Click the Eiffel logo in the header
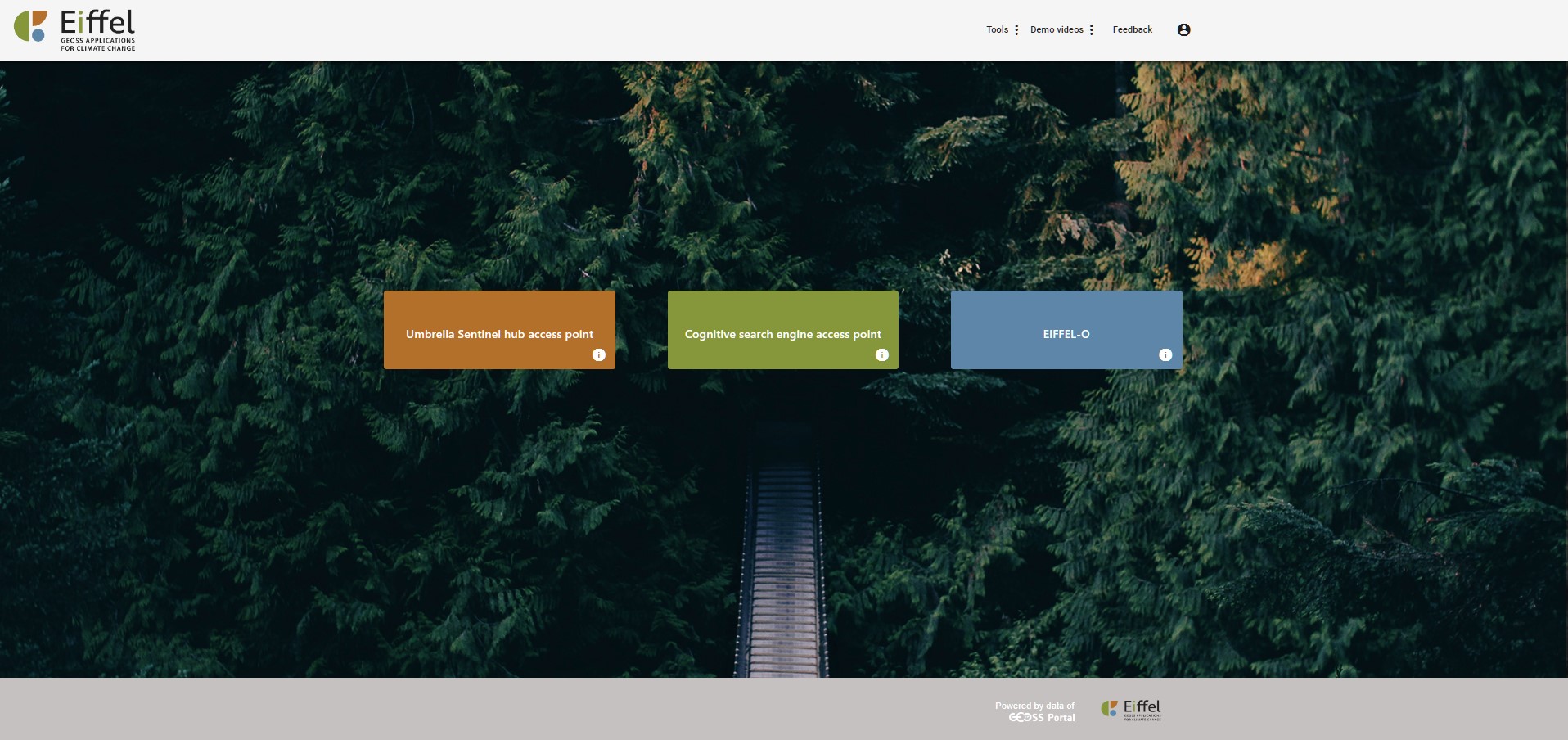 pos(97,23)
